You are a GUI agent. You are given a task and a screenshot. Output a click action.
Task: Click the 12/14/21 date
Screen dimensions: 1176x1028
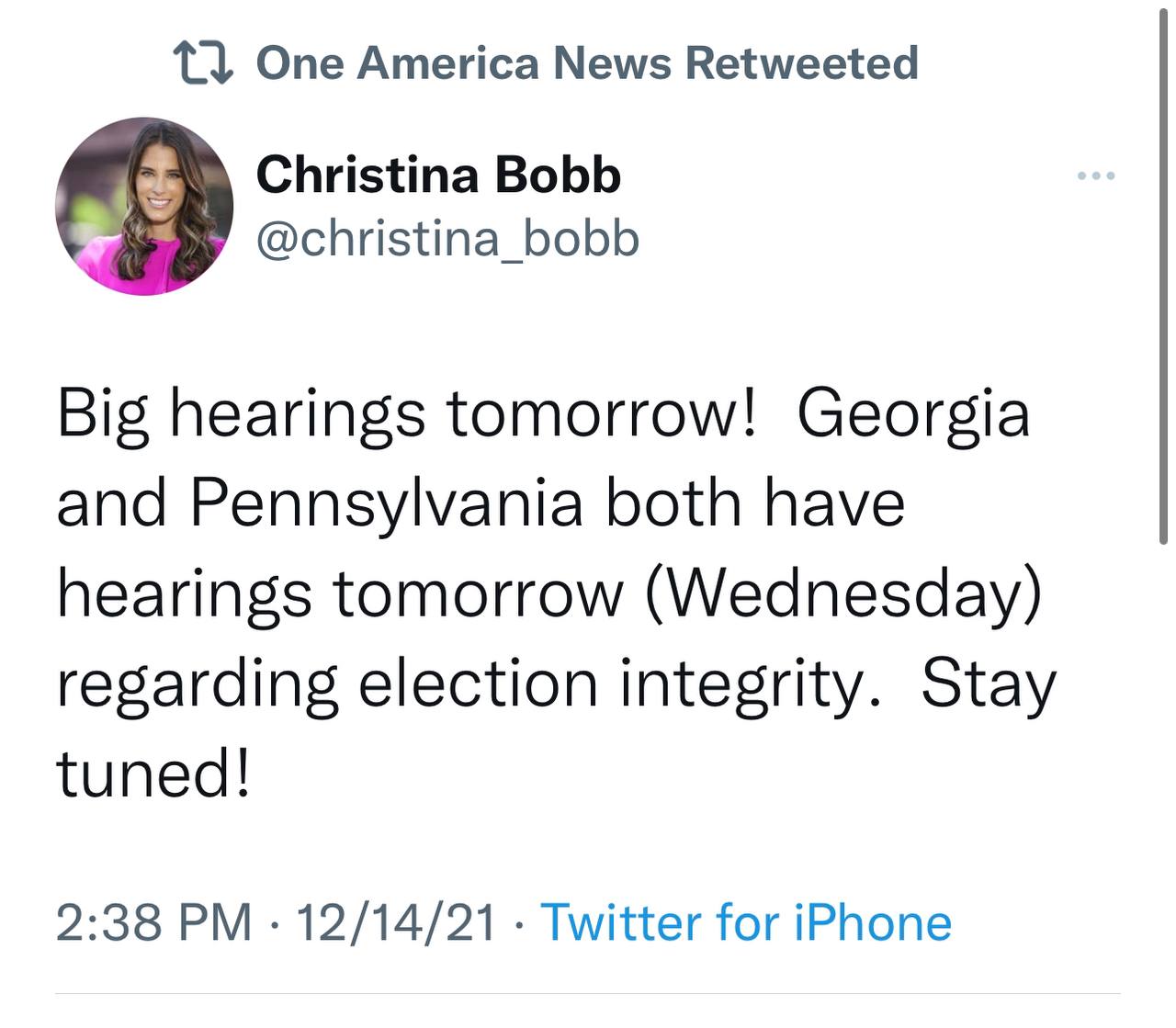(396, 922)
